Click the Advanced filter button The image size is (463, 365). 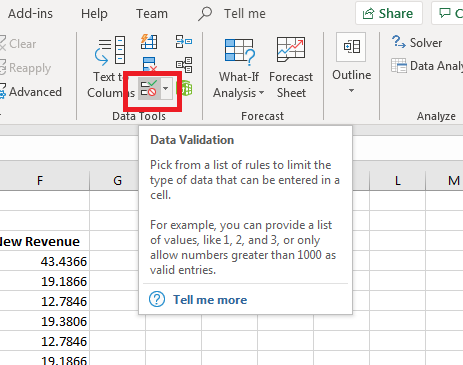click(x=31, y=92)
